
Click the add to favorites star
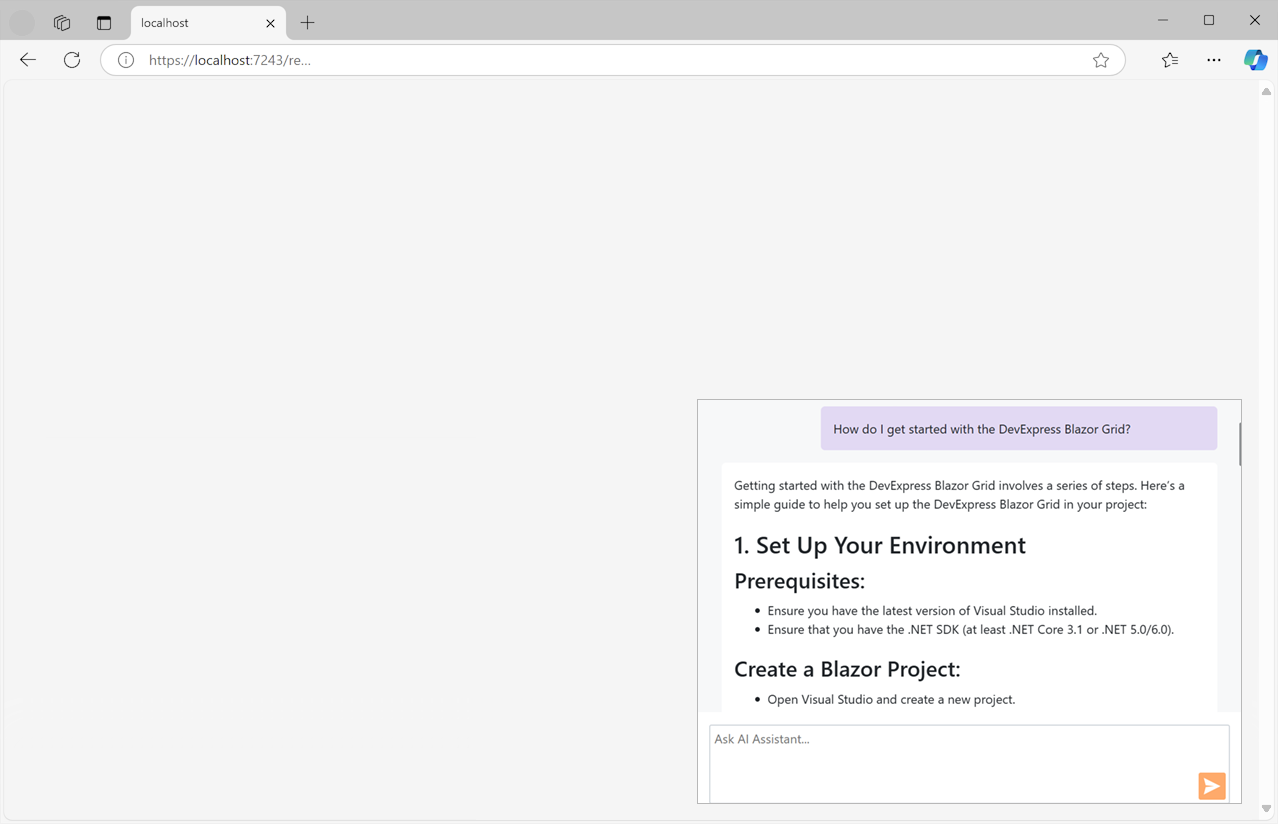[x=1101, y=60]
